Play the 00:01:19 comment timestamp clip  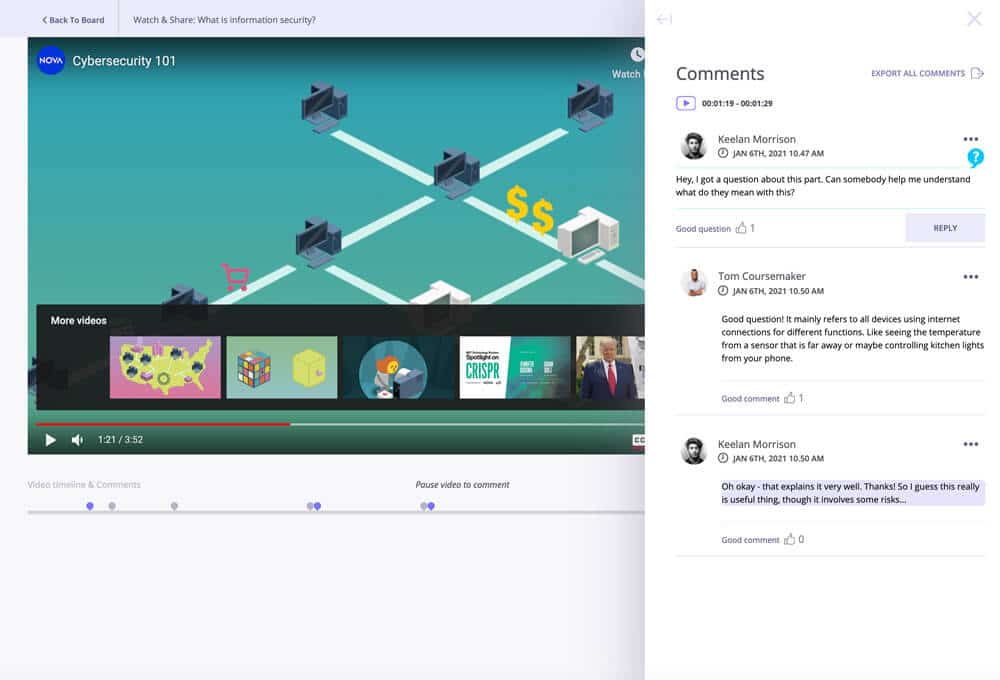[x=686, y=103]
